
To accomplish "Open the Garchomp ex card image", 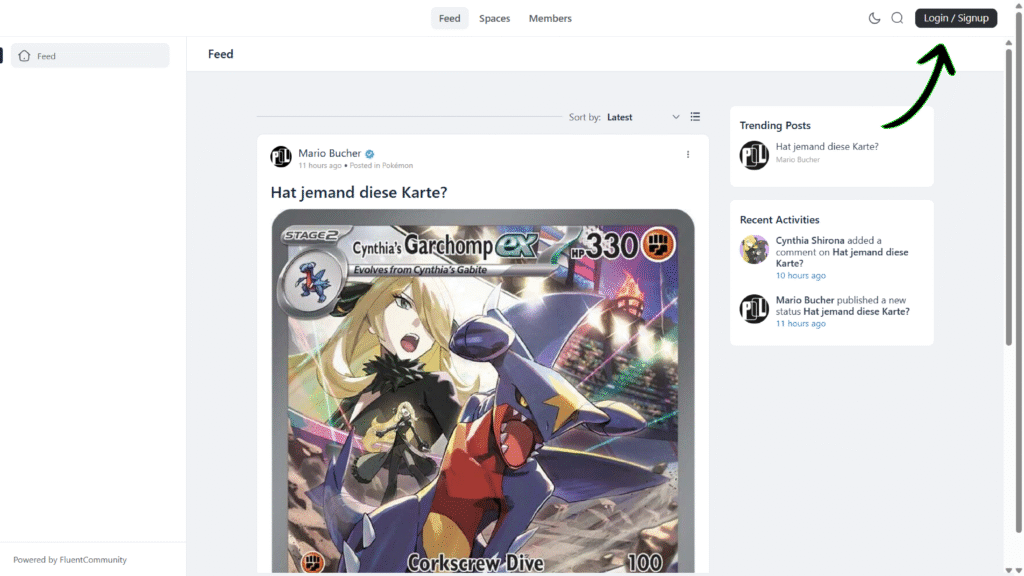I will (x=483, y=391).
